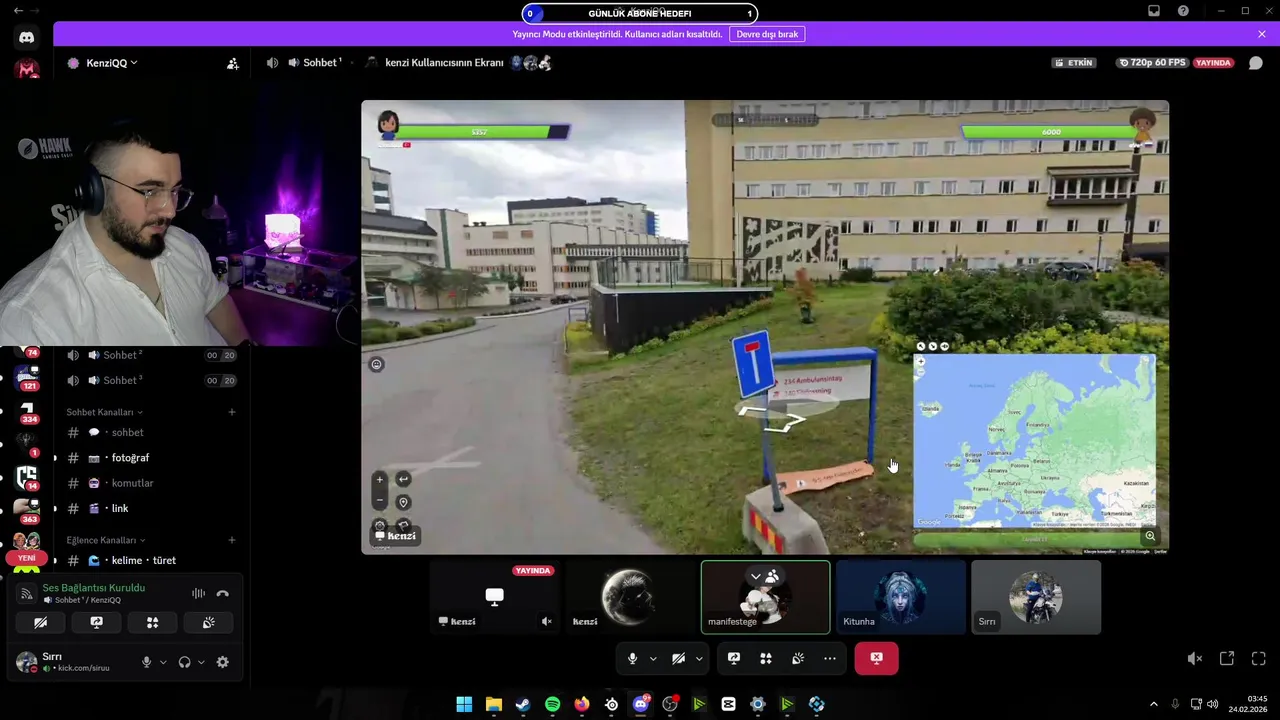Deafen with headphones icon in user panel

click(x=184, y=662)
